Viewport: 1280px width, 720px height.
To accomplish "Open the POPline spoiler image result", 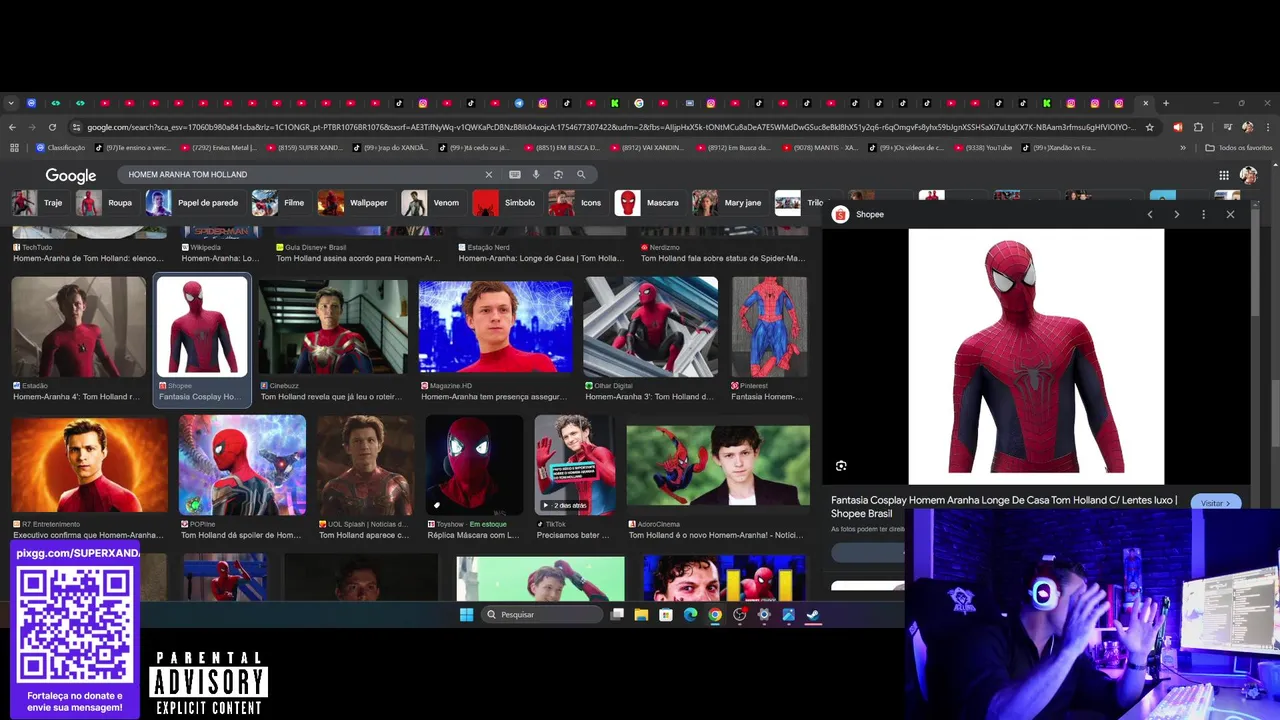I will pyautogui.click(x=242, y=464).
